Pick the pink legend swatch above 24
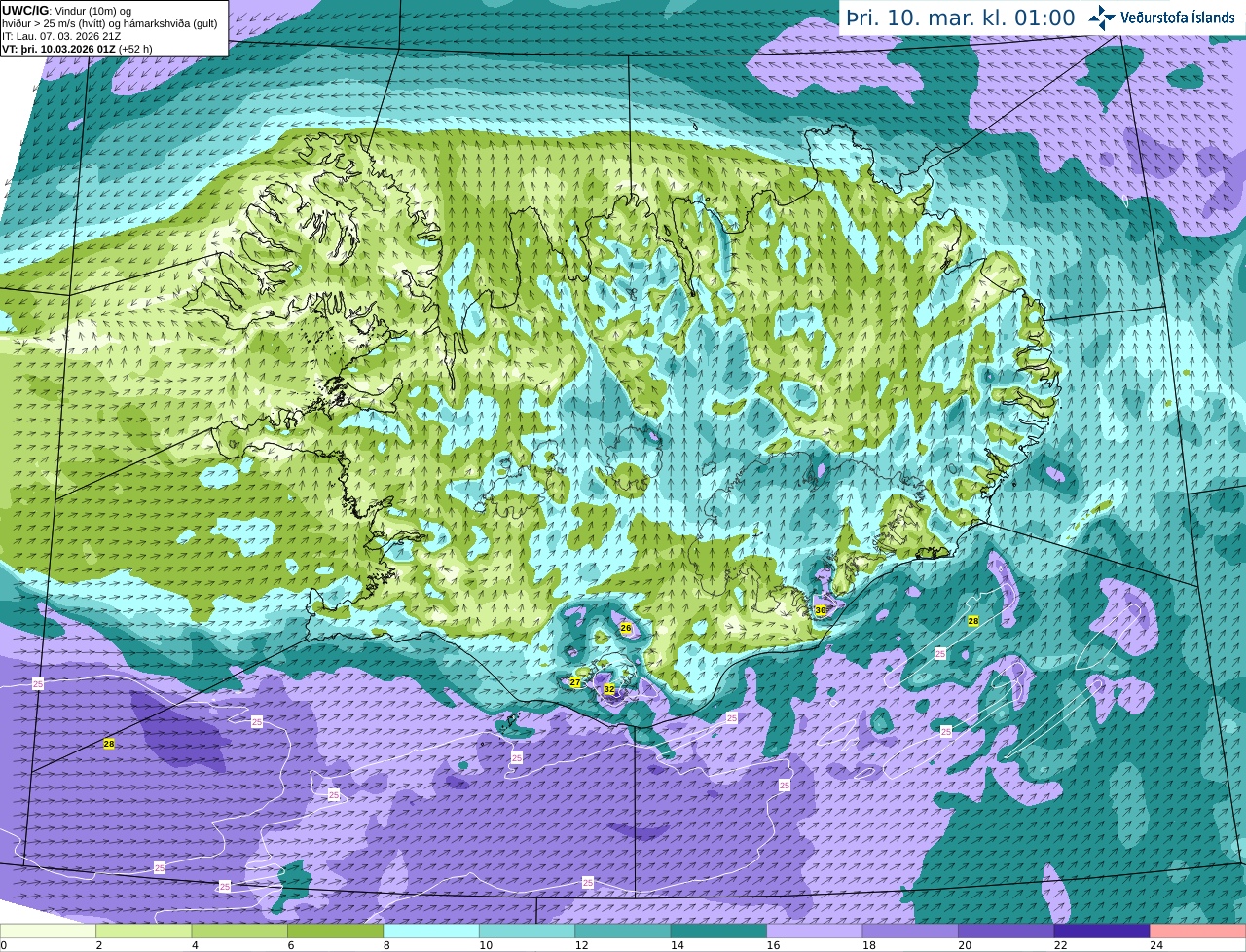 [1198, 932]
